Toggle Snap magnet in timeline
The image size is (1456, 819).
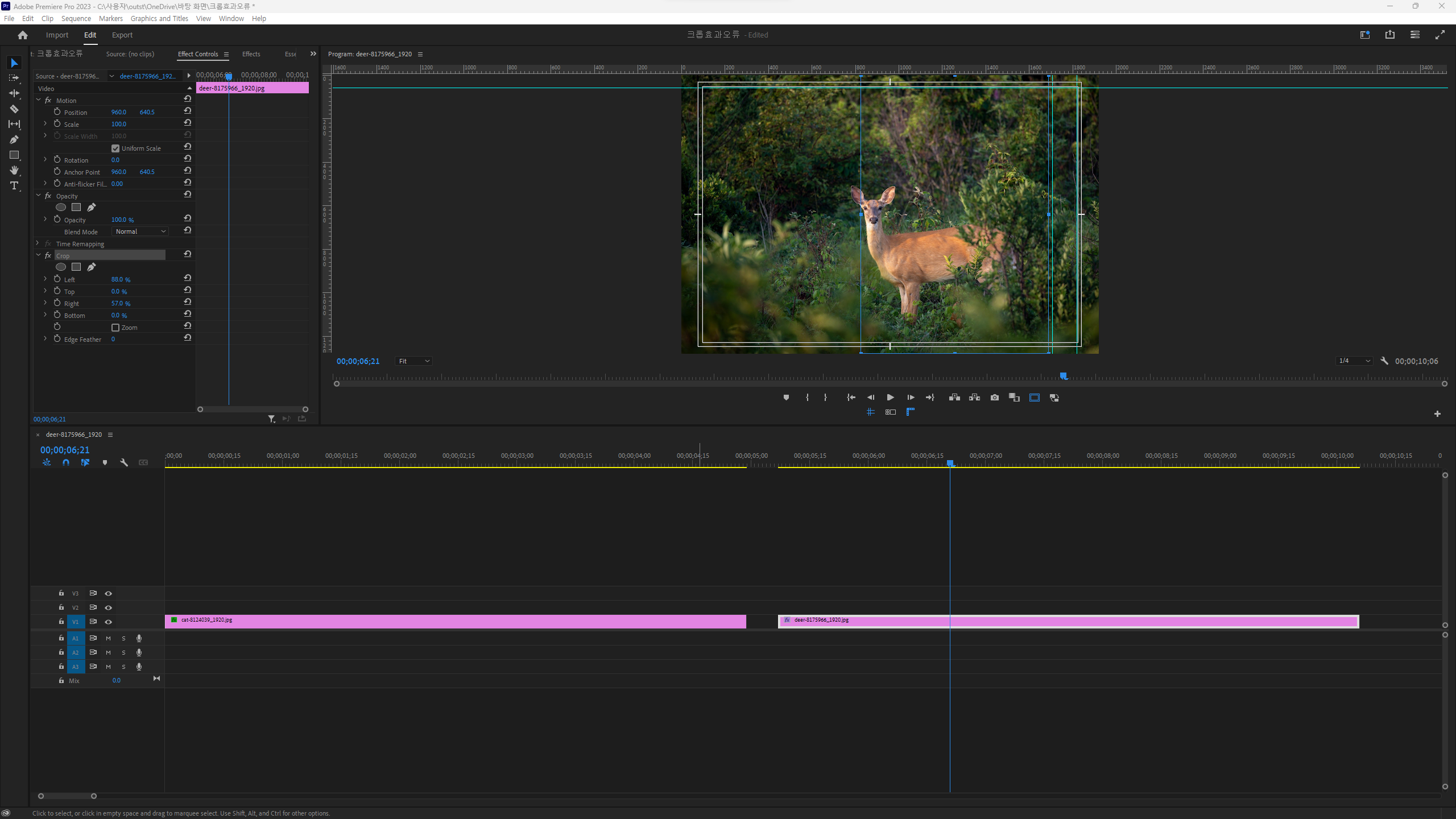[x=66, y=462]
